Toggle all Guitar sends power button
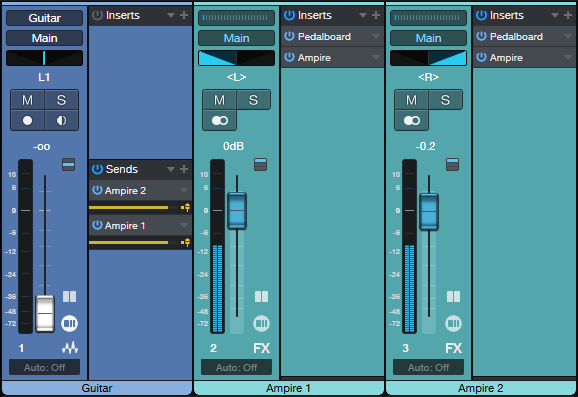Image resolution: width=578 pixels, height=397 pixels. [97, 169]
